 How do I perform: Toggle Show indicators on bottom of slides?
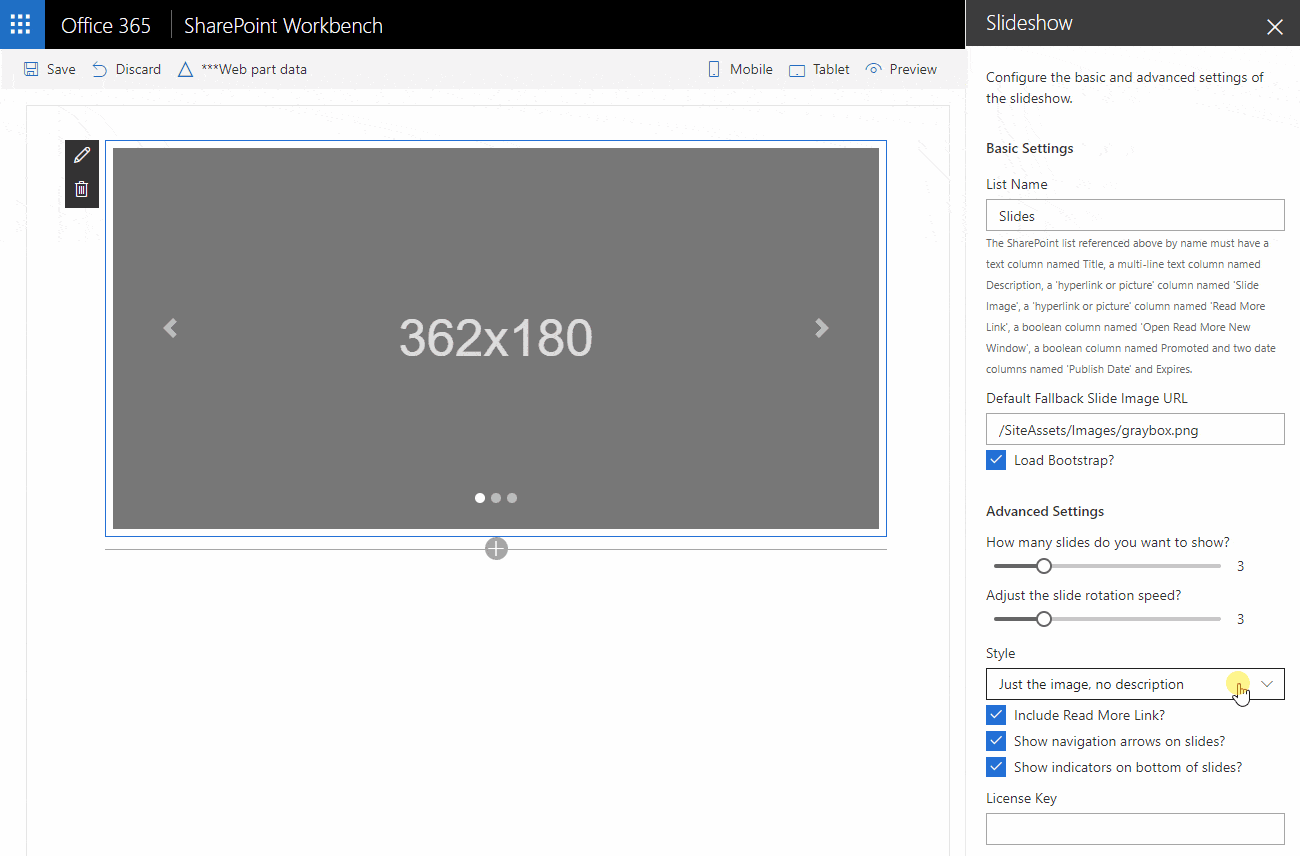(996, 767)
